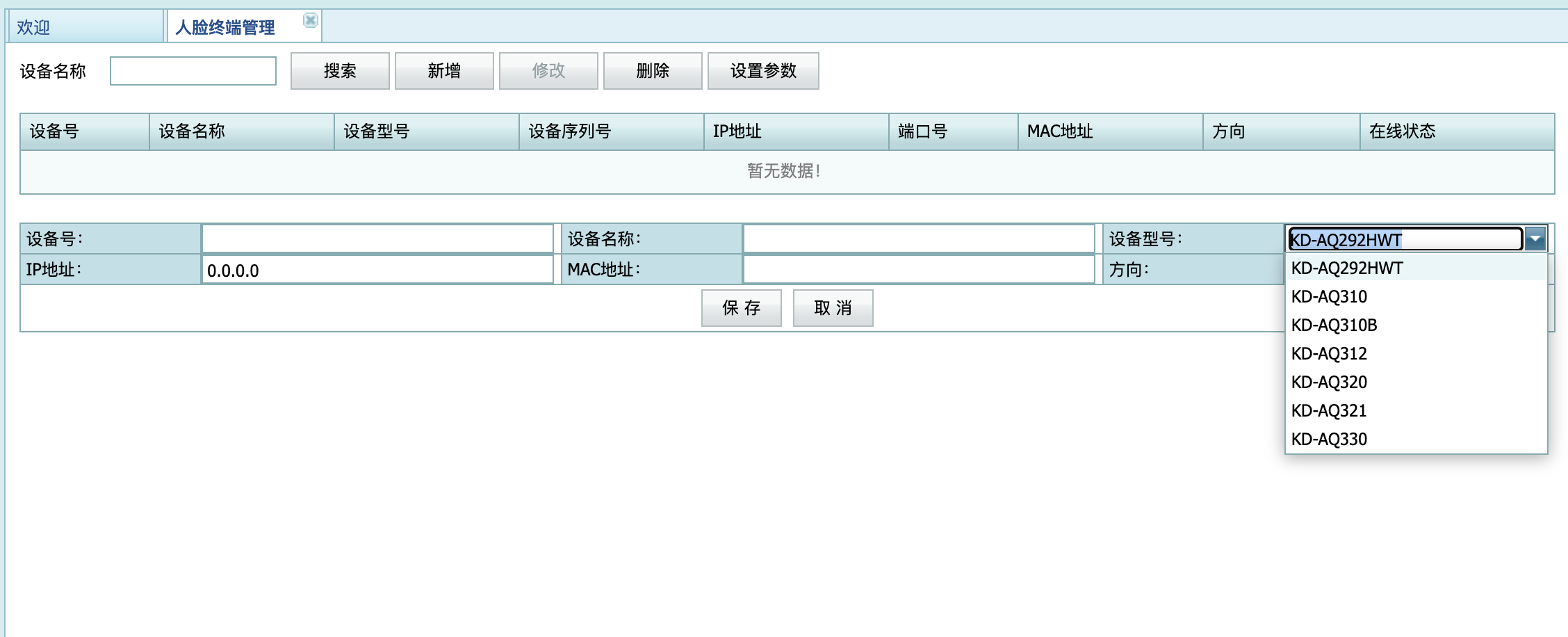Viewport: 1568px width, 637px height.
Task: Close the 人脸终端管理 tab
Action: (x=311, y=20)
